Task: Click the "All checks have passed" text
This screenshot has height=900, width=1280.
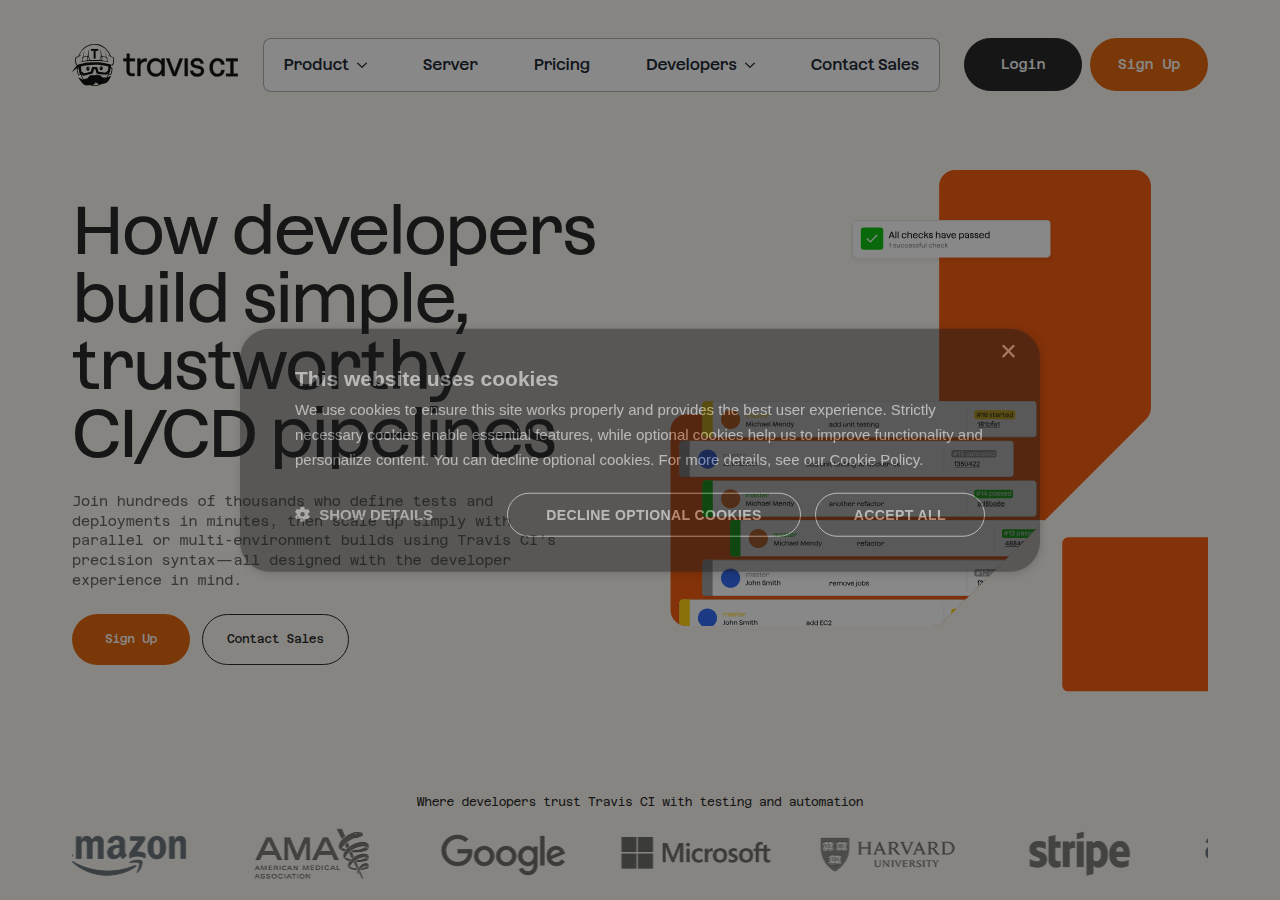Action: coord(939,235)
